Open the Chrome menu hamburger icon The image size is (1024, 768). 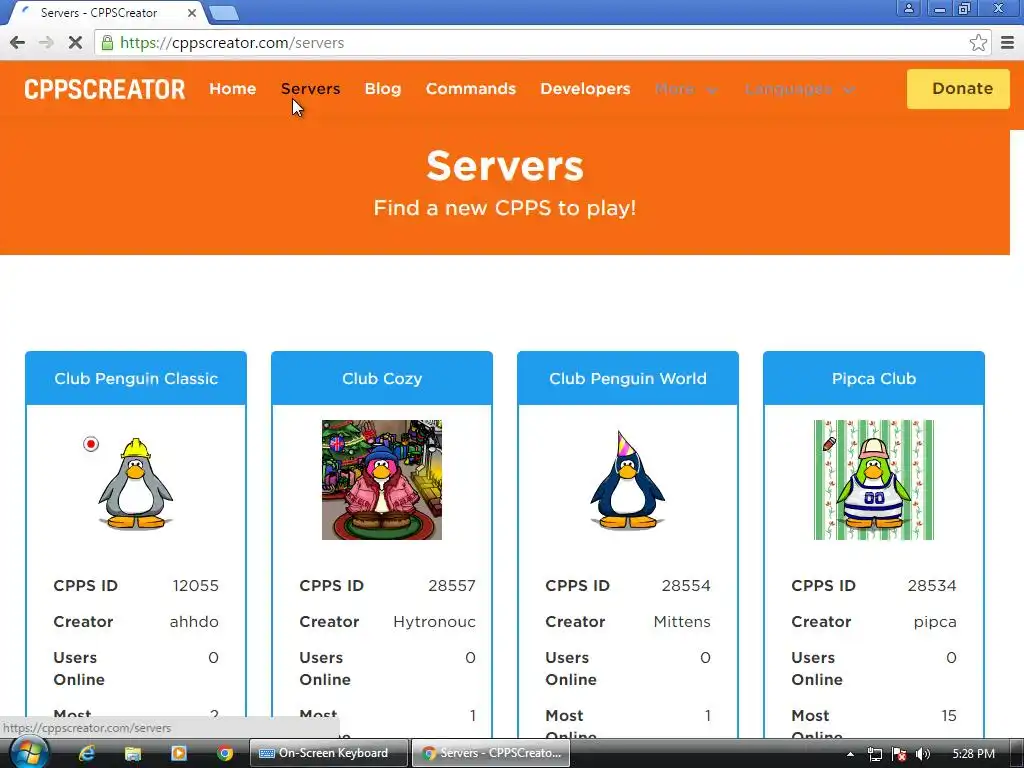[1008, 43]
